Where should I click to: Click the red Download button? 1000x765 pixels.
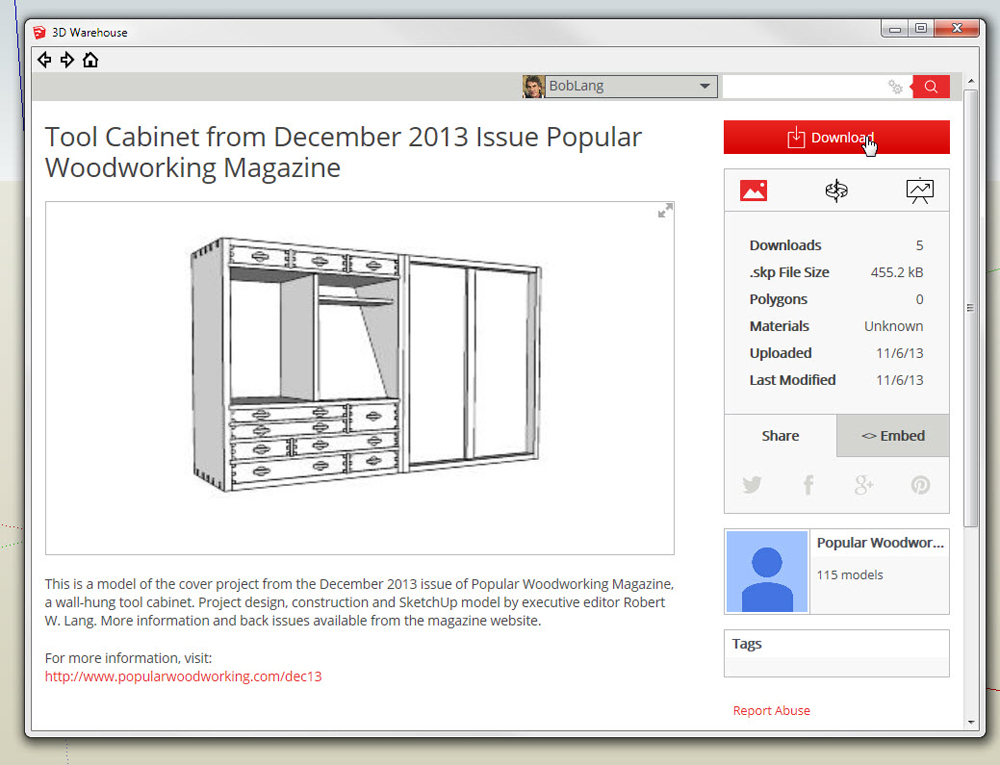point(836,138)
